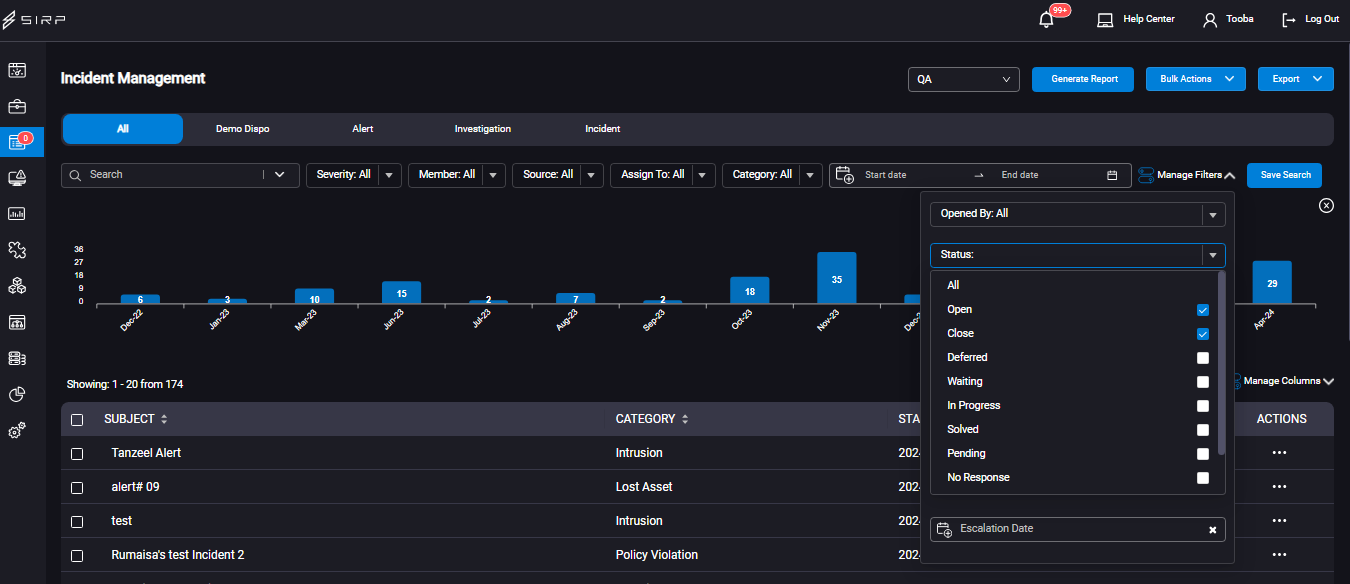The image size is (1350, 584).
Task: Check the Deferred status checkbox
Action: tap(1203, 358)
